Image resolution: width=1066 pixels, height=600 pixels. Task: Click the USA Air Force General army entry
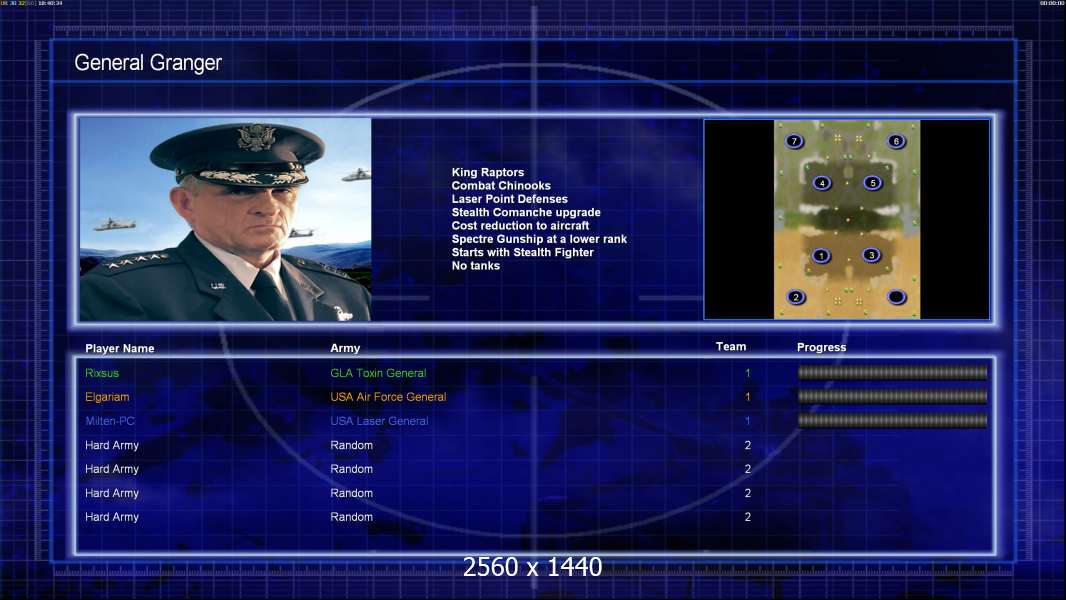coord(388,397)
